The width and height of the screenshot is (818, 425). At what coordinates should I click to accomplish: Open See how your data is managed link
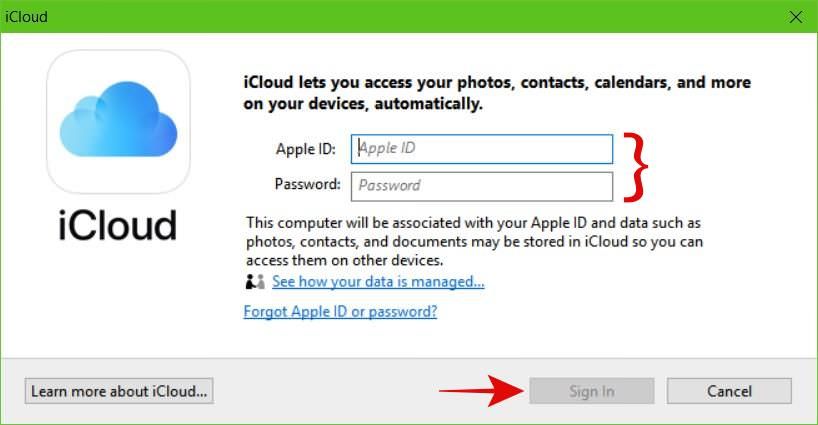point(378,282)
